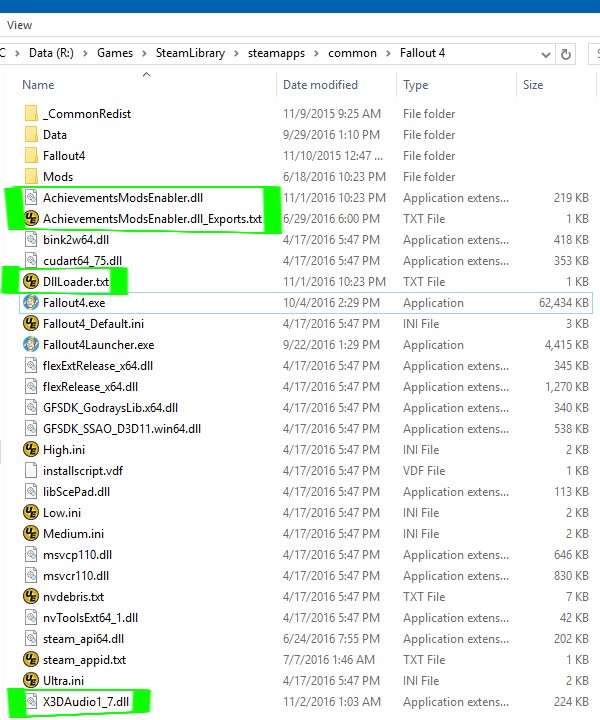Click the Medium.ini file icon
The image size is (600, 720).
tap(31, 533)
